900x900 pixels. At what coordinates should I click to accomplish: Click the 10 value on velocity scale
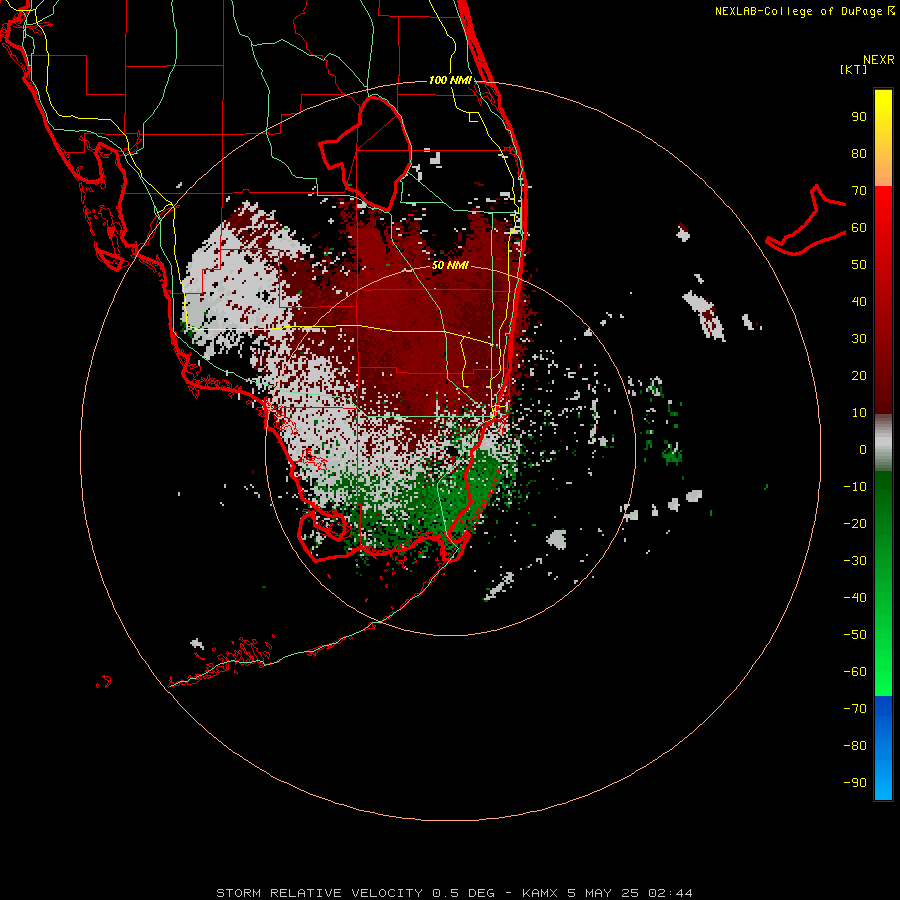click(859, 413)
